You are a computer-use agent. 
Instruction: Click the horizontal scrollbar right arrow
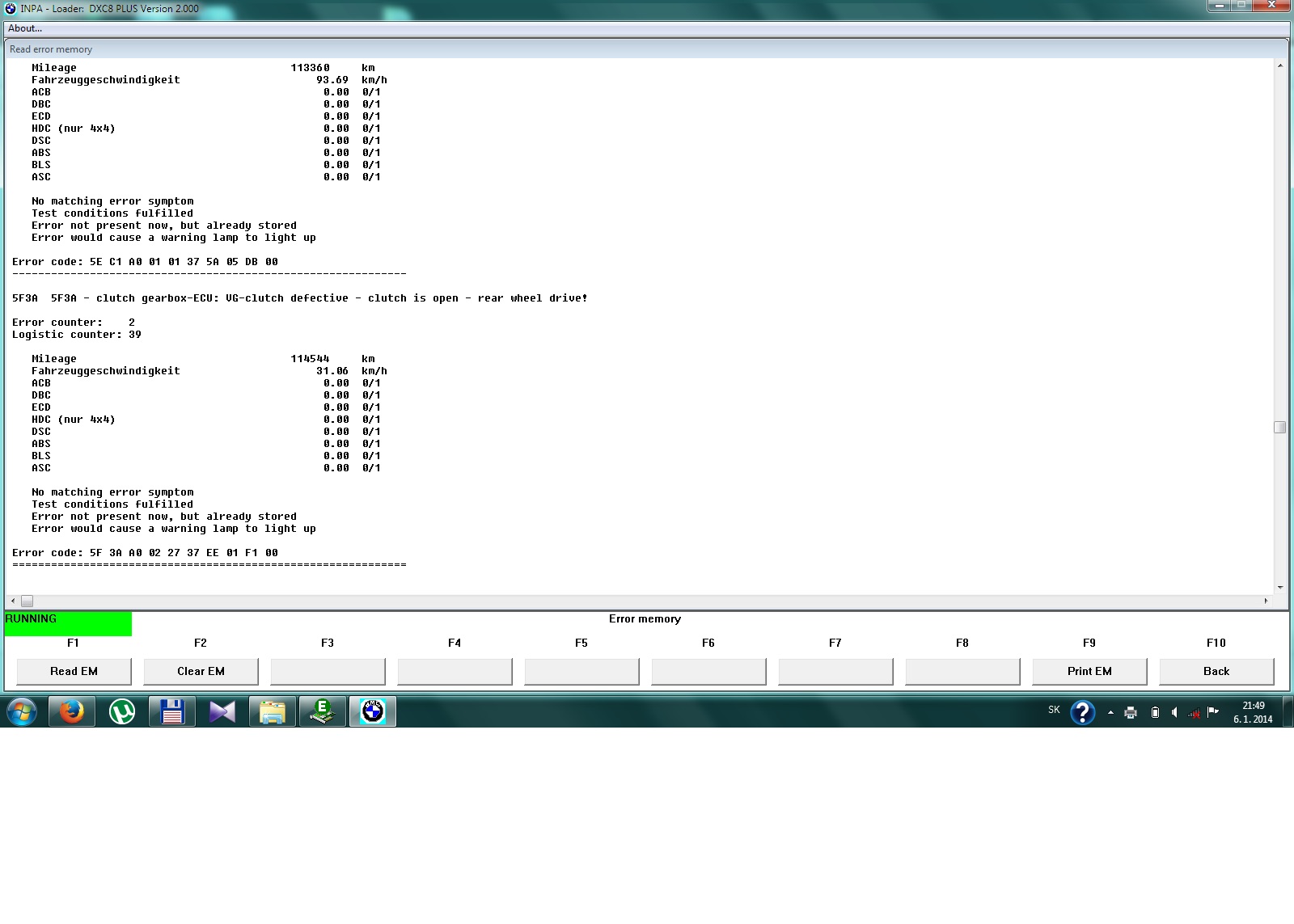point(1266,601)
